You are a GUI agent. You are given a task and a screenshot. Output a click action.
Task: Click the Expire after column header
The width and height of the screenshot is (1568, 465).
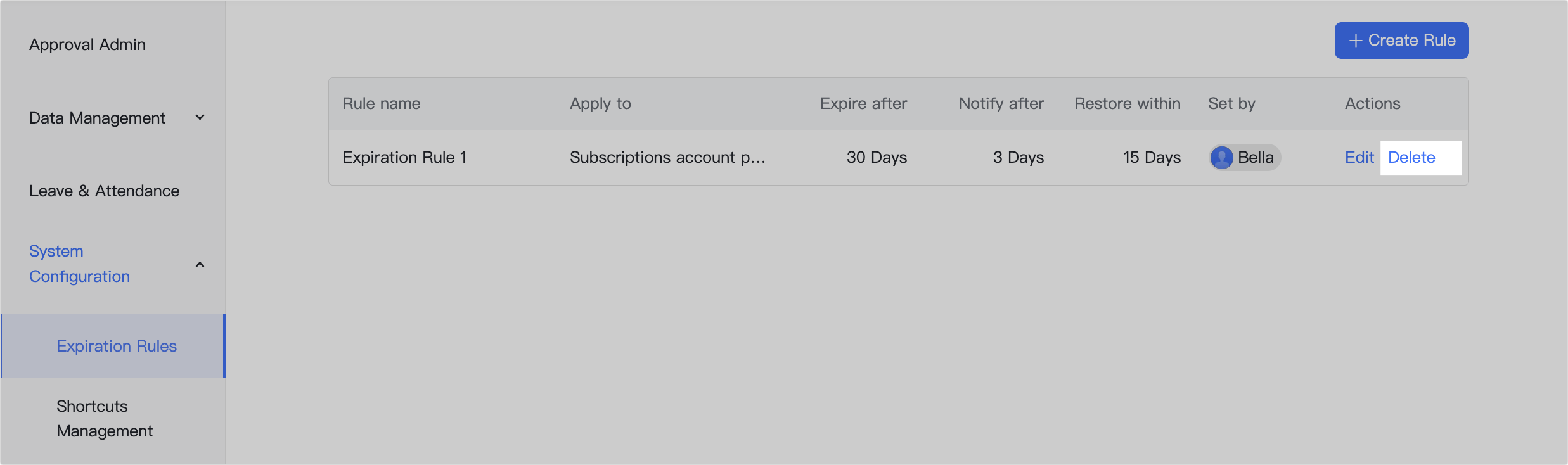[x=863, y=103]
